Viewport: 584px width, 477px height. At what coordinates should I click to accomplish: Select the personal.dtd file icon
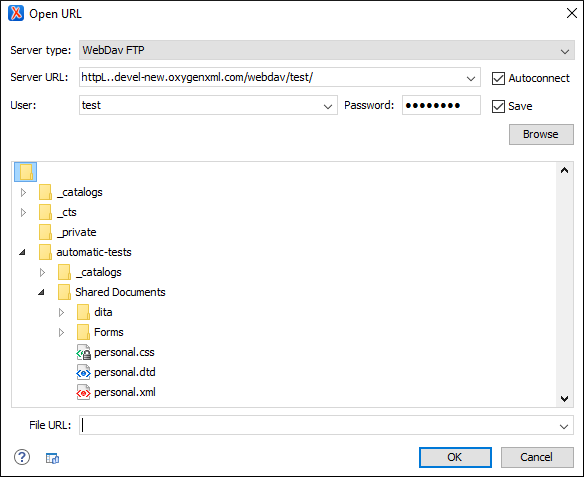pos(83,372)
